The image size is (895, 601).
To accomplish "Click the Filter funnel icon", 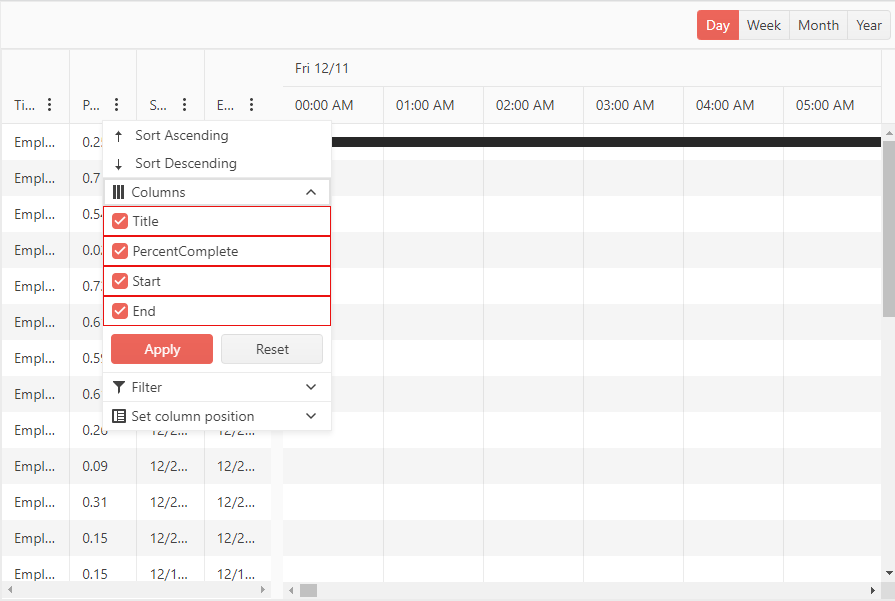I will tap(119, 387).
